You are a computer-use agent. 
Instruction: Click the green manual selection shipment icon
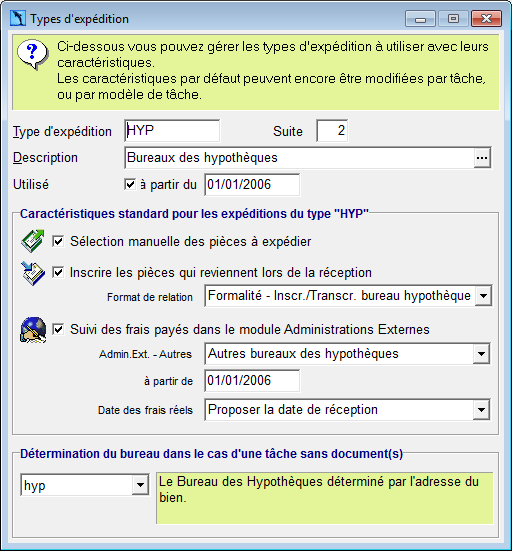[33, 241]
